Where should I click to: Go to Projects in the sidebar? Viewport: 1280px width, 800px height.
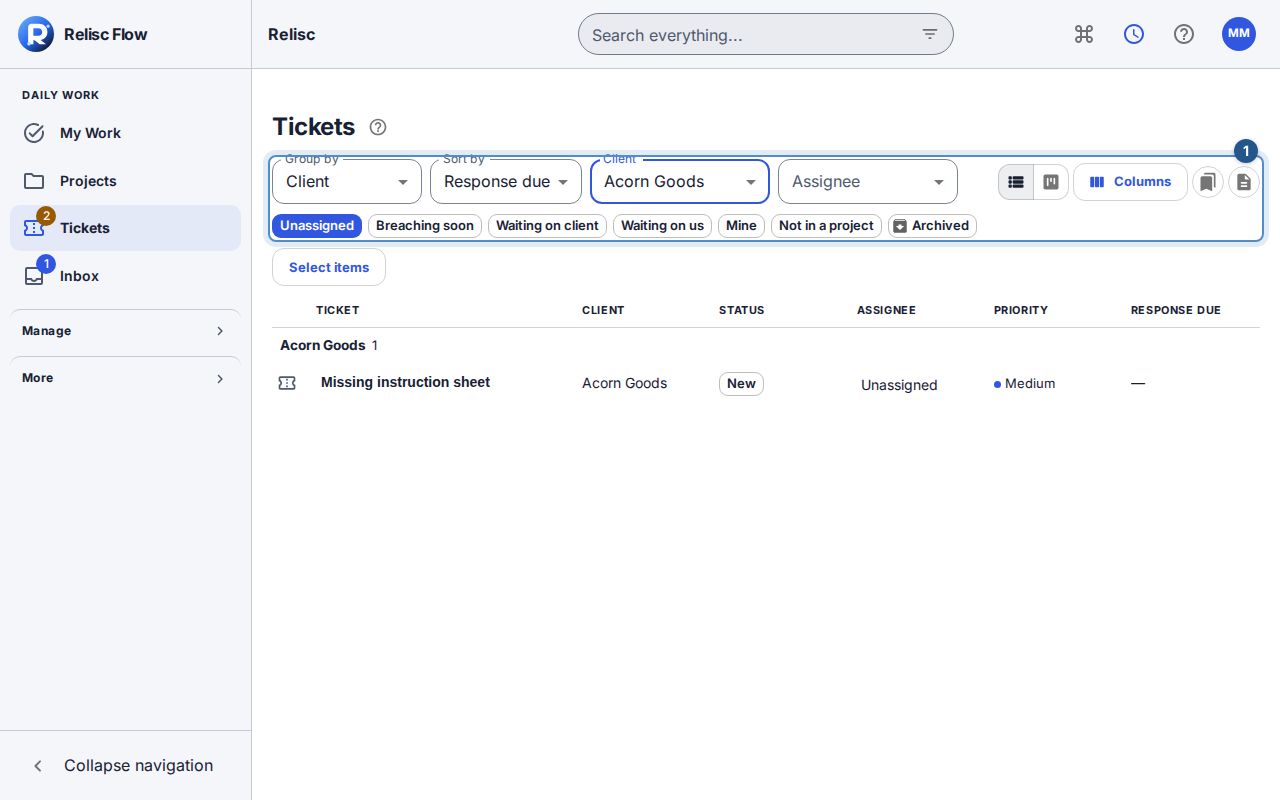point(125,181)
